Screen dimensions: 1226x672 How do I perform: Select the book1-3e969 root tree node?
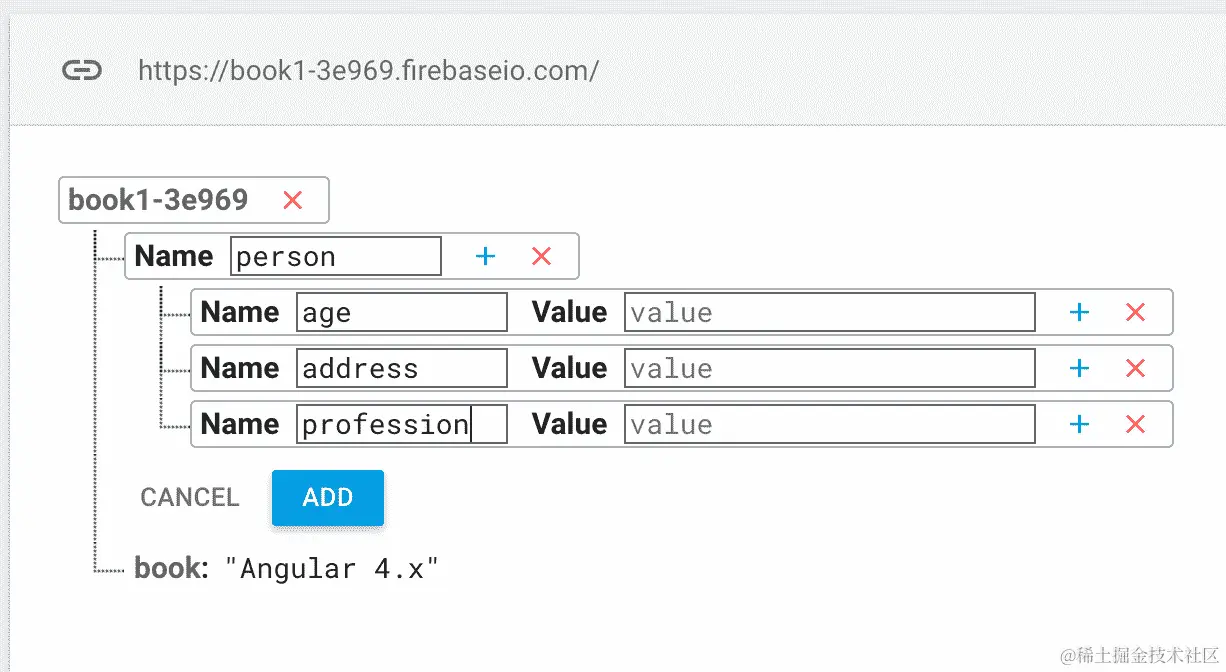tap(158, 200)
